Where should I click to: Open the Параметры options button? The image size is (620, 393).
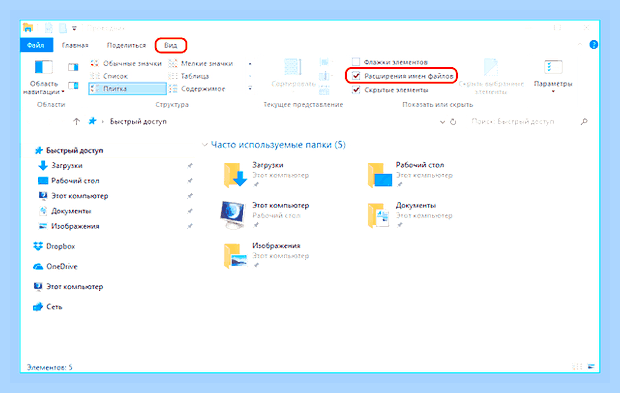tap(553, 74)
